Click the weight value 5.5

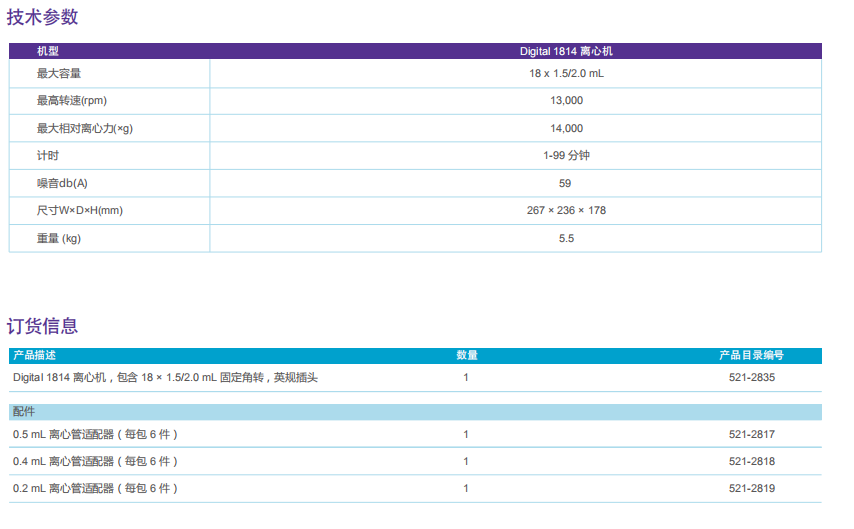(x=566, y=238)
